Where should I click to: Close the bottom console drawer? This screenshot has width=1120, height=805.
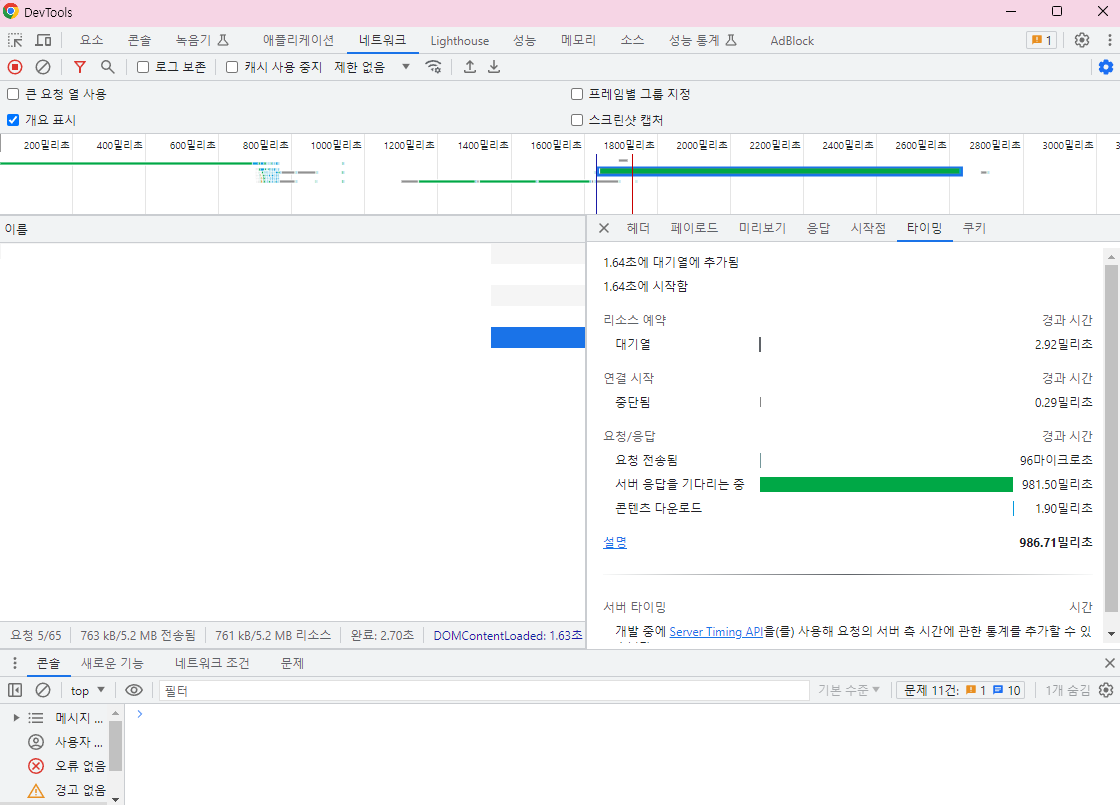pyautogui.click(x=1109, y=664)
